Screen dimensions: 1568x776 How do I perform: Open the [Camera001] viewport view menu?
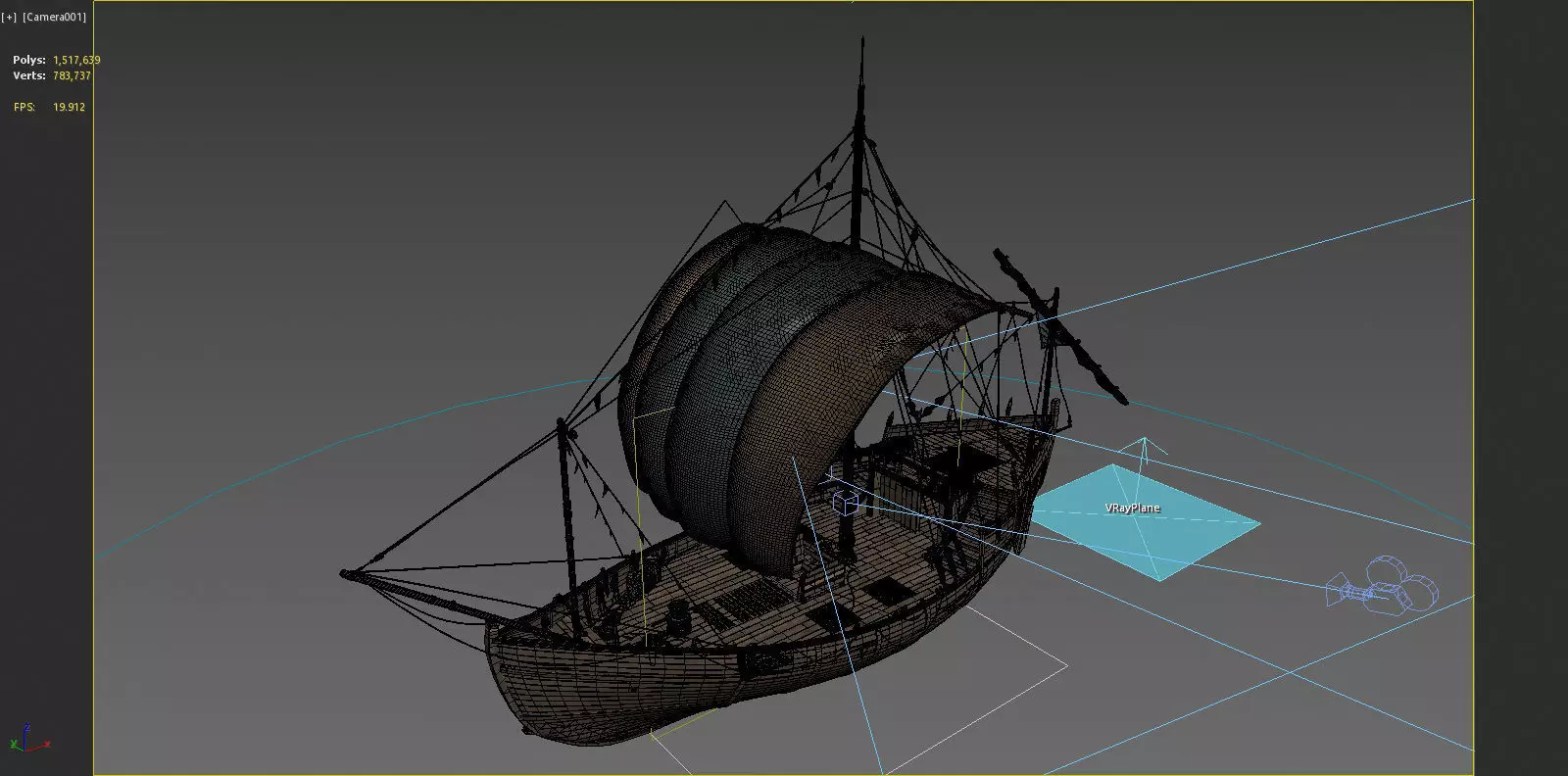pyautogui.click(x=55, y=17)
